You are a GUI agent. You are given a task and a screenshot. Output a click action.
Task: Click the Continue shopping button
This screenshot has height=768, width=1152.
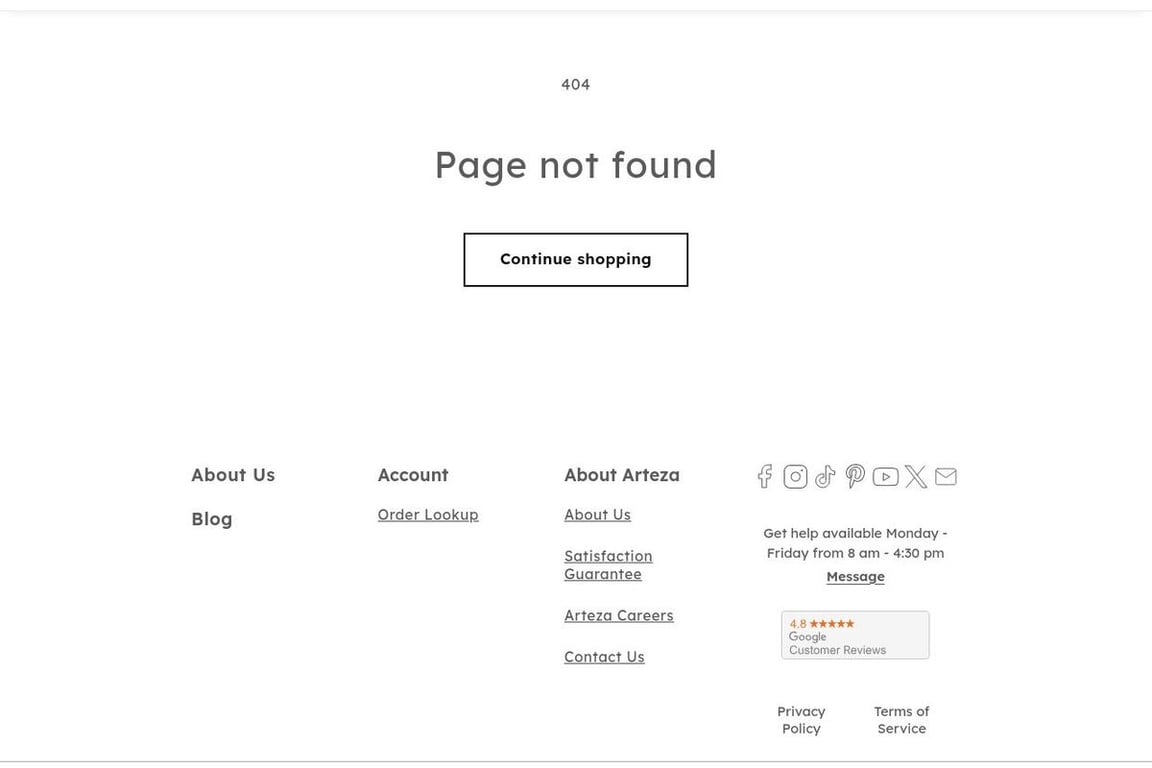pyautogui.click(x=575, y=259)
